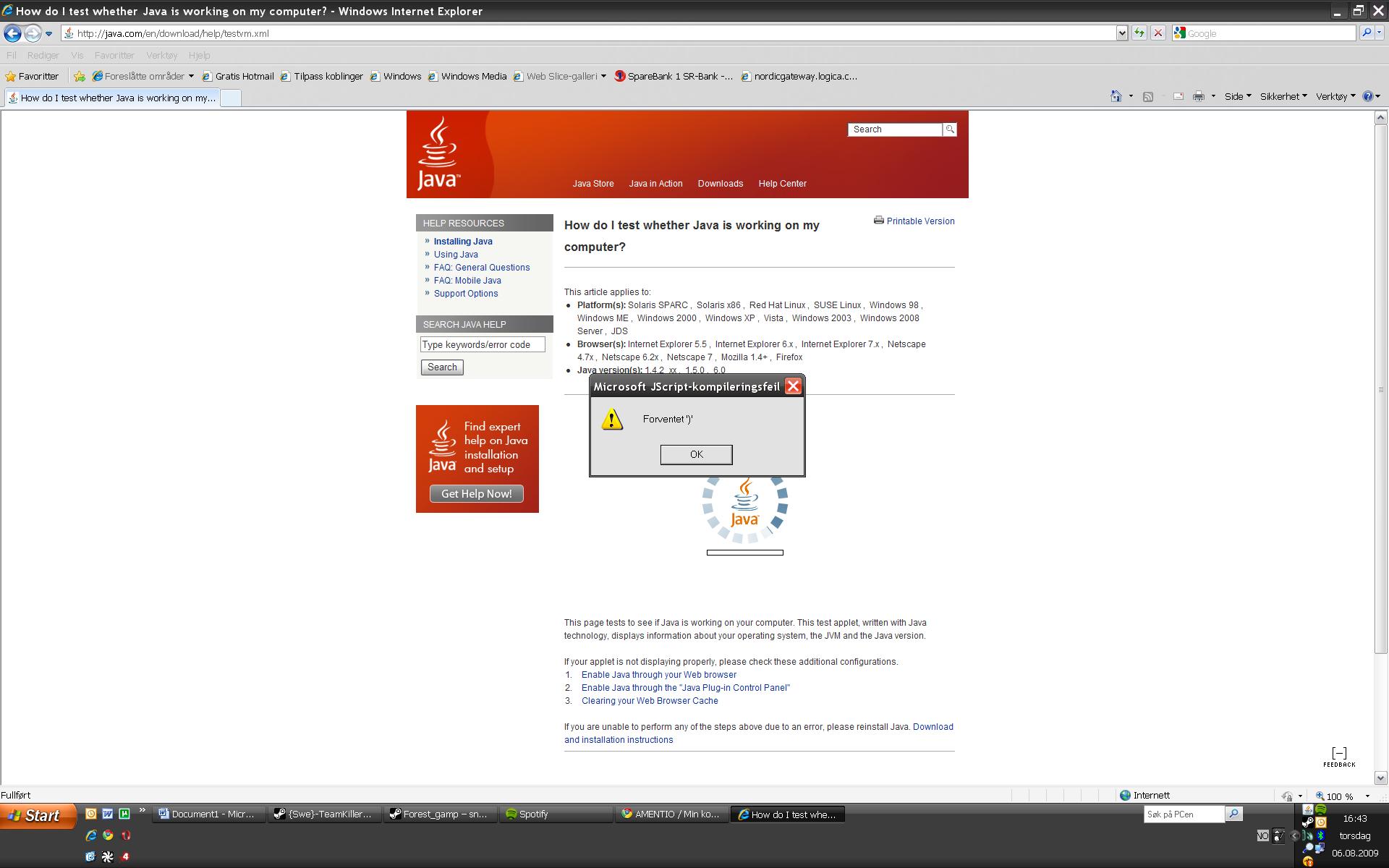
Task: Click the magnifier icon beside Google box
Action: pyautogui.click(x=1366, y=33)
